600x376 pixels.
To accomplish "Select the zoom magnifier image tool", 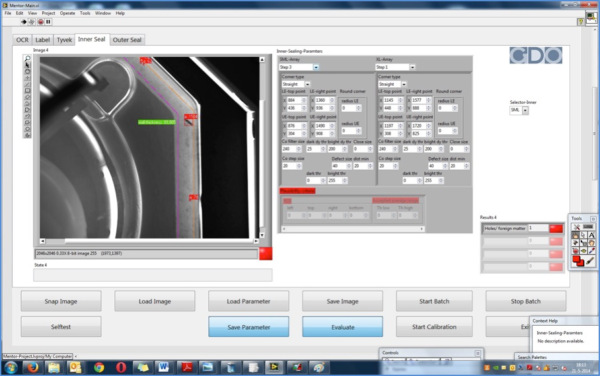I will (x=27, y=59).
